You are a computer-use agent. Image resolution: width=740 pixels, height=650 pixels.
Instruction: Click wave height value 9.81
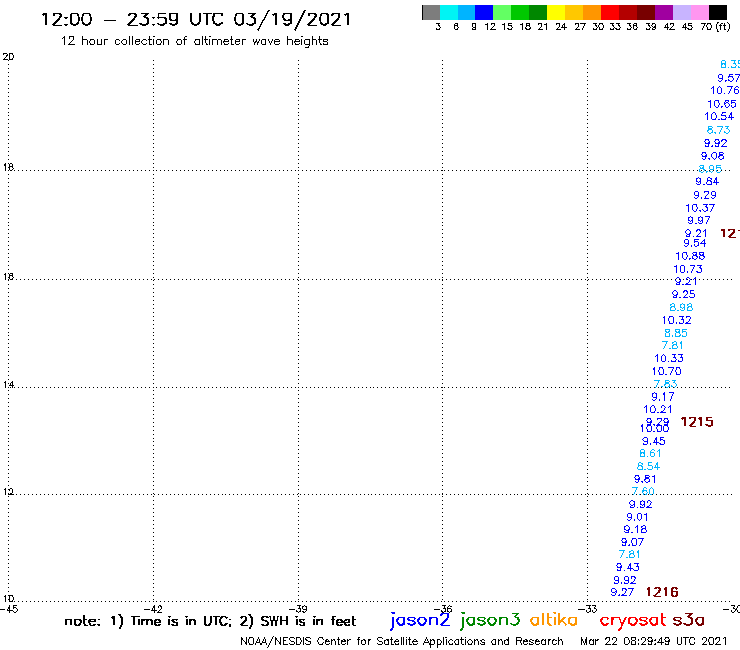pyautogui.click(x=645, y=479)
